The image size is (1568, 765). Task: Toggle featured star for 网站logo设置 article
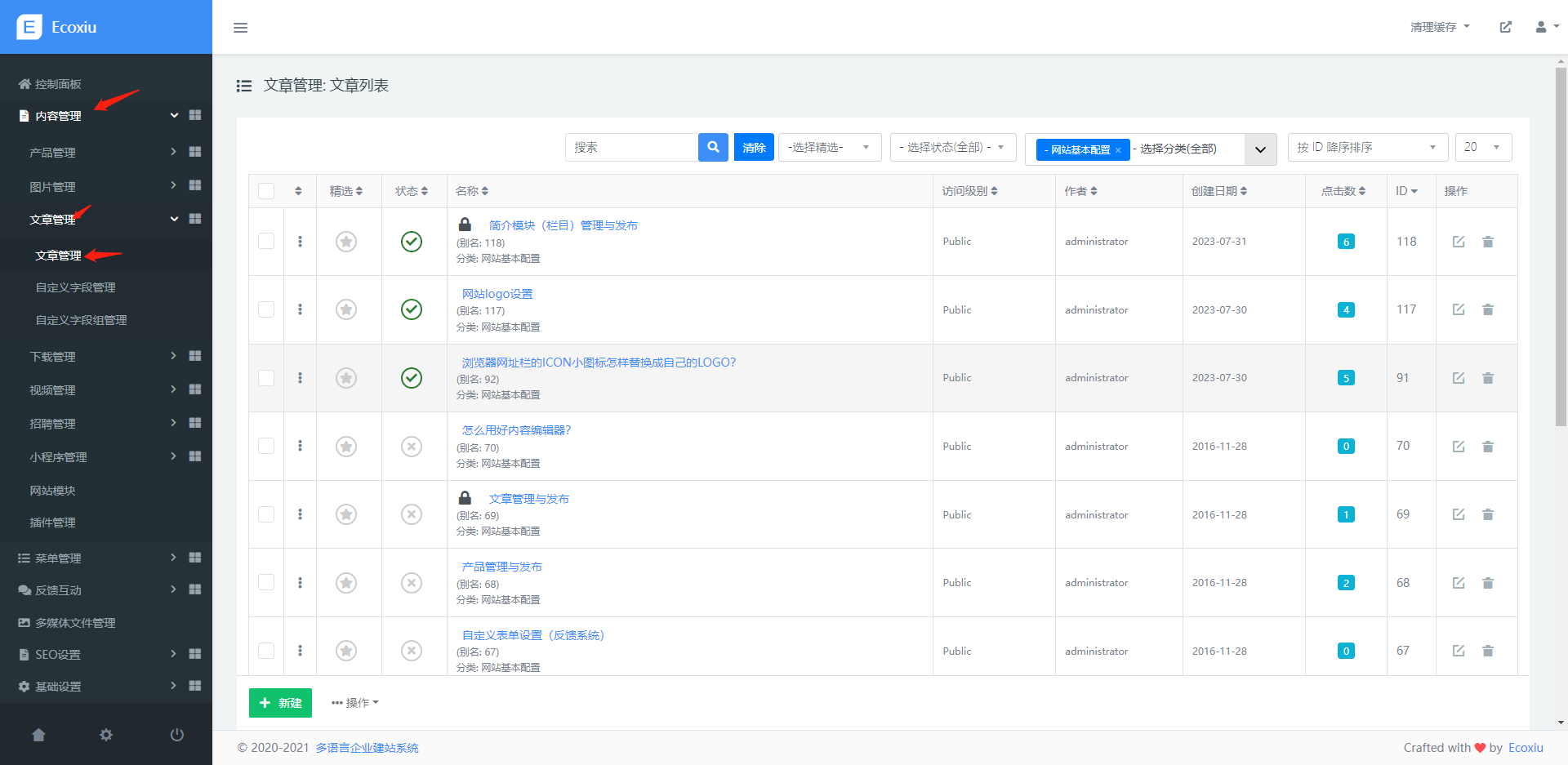pos(346,310)
